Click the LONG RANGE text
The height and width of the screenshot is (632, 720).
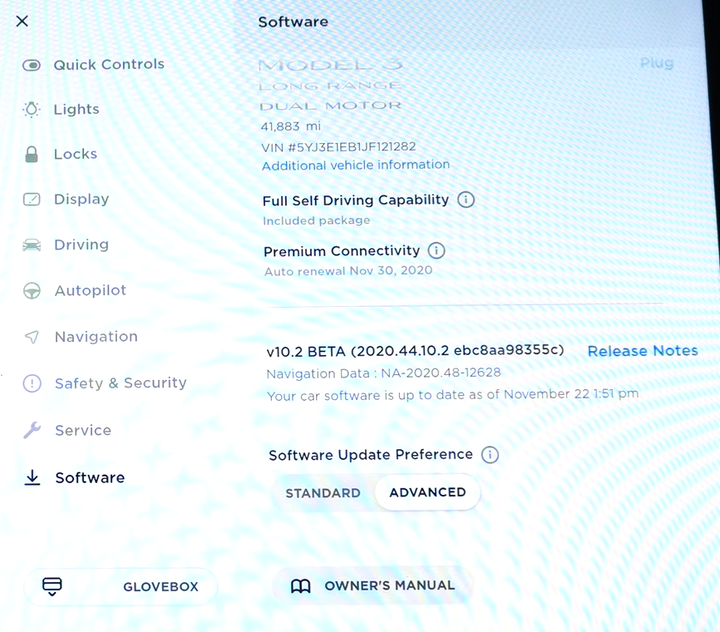point(330,86)
